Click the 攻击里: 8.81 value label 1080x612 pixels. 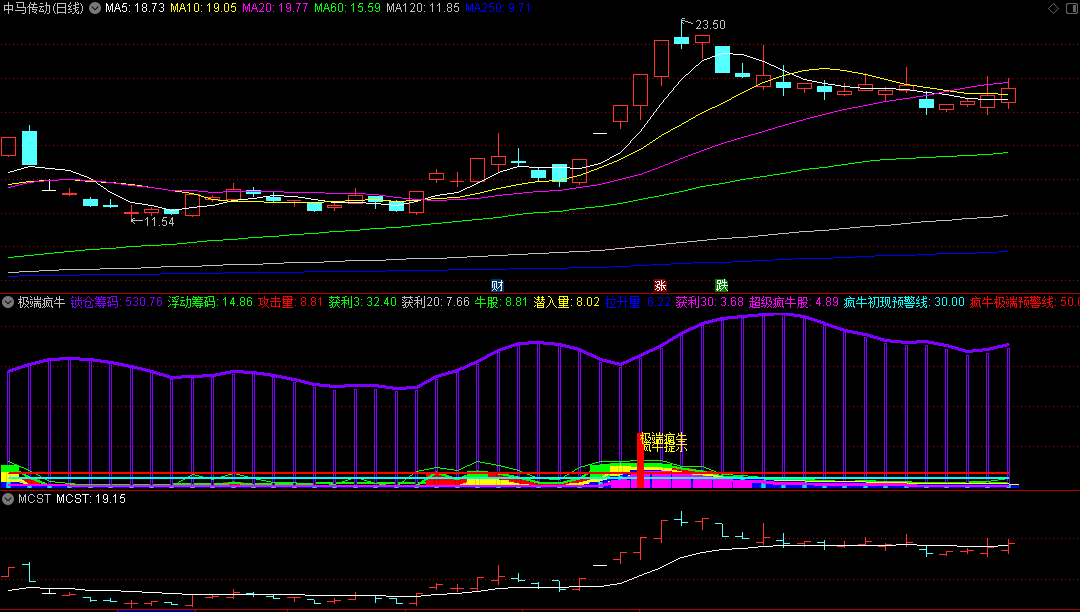point(291,302)
